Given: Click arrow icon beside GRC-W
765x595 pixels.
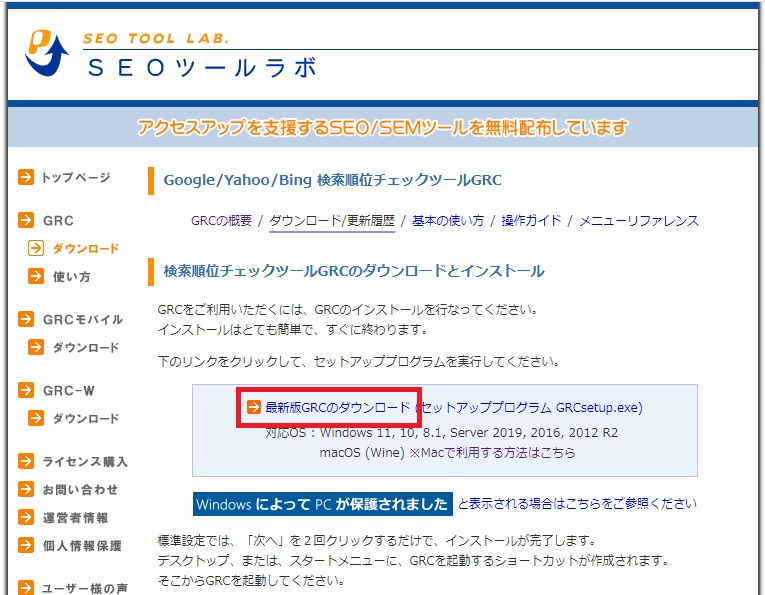Looking at the screenshot, I should coord(26,390).
